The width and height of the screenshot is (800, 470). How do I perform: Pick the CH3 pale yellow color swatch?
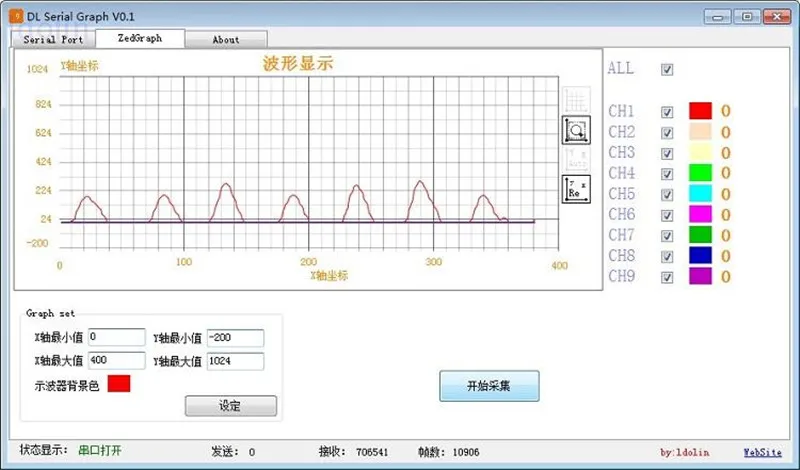coord(700,152)
